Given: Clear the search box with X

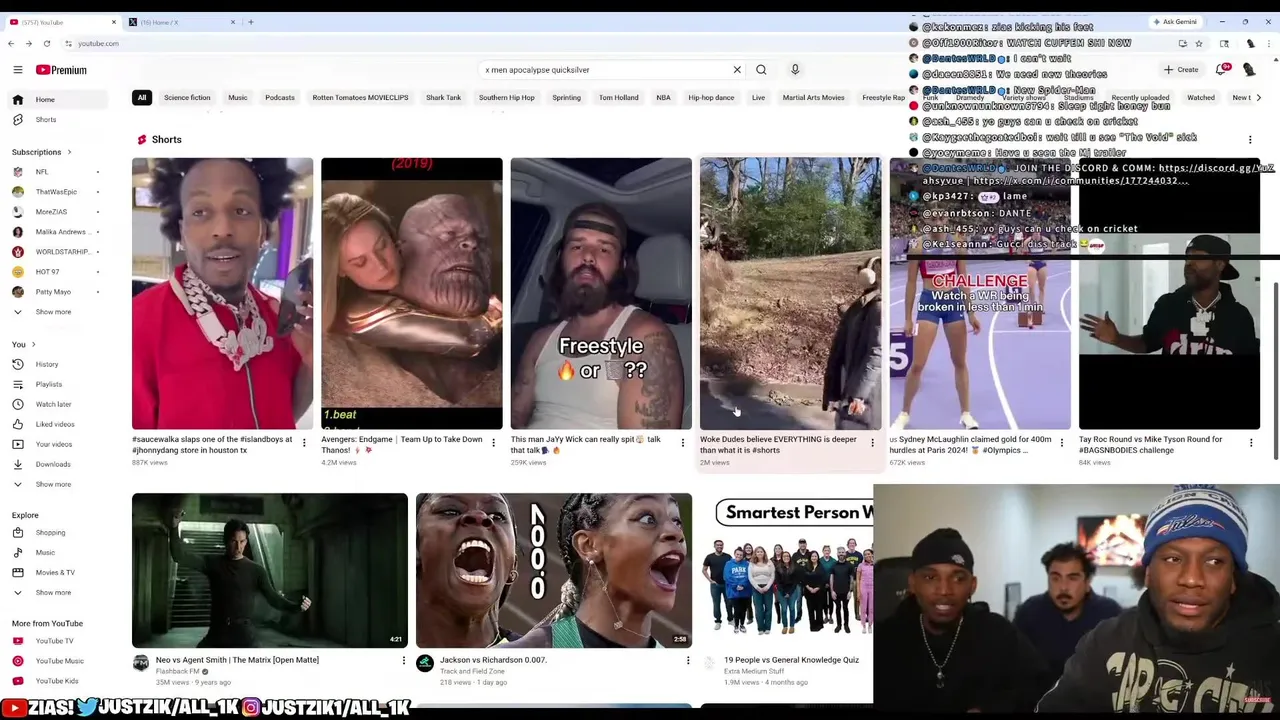Looking at the screenshot, I should tap(737, 70).
